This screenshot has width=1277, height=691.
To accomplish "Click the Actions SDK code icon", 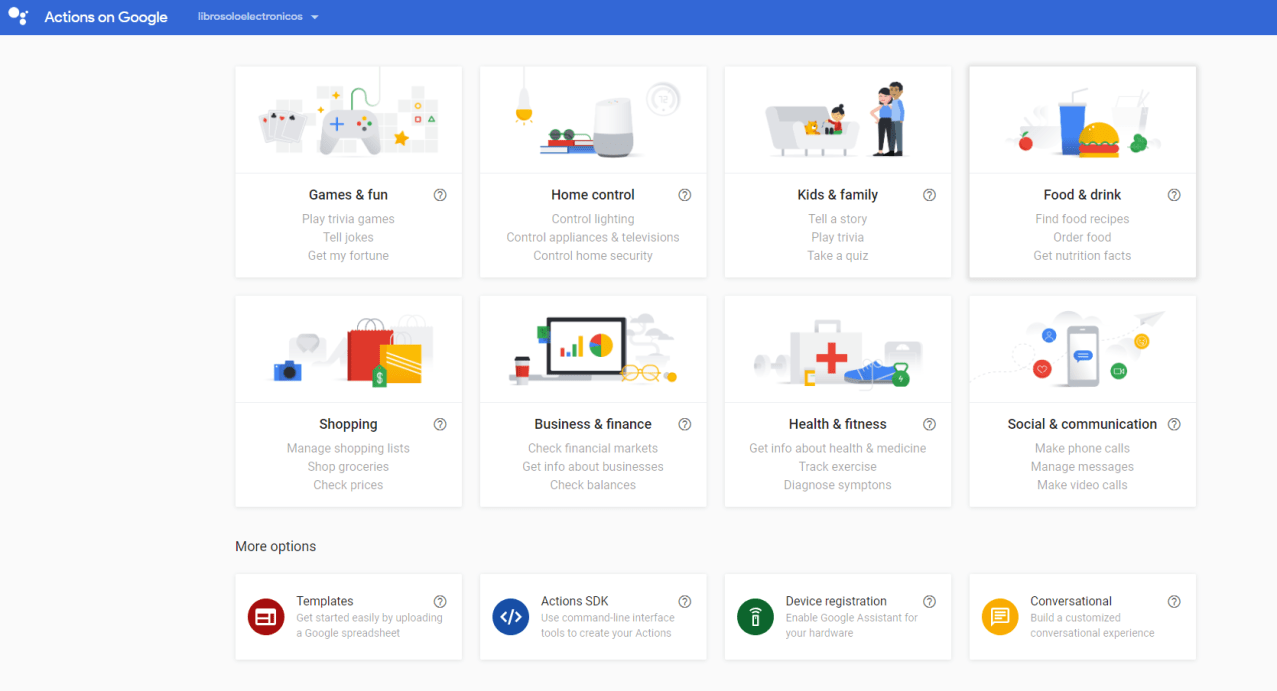I will click(510, 617).
